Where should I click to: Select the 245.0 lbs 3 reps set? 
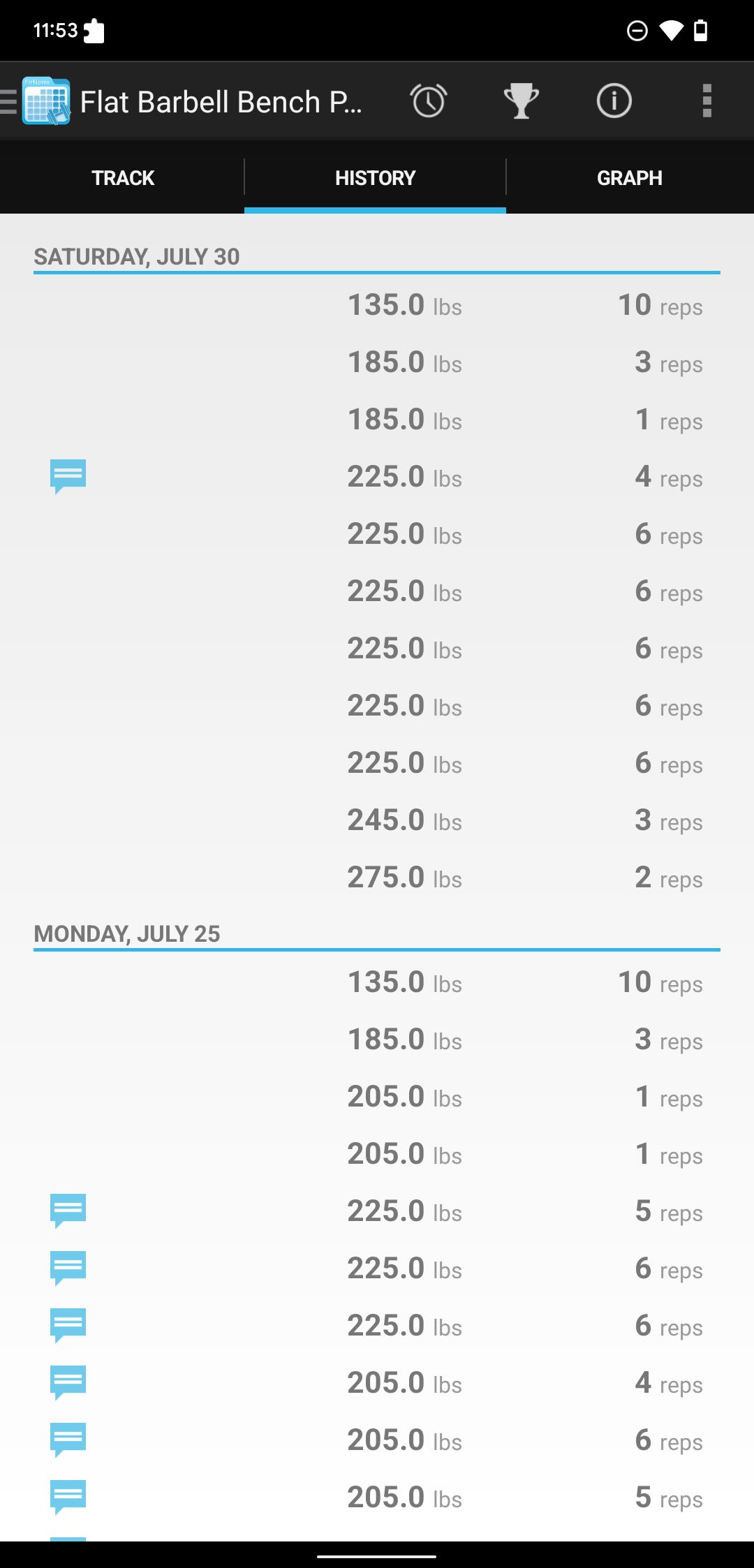coord(524,820)
